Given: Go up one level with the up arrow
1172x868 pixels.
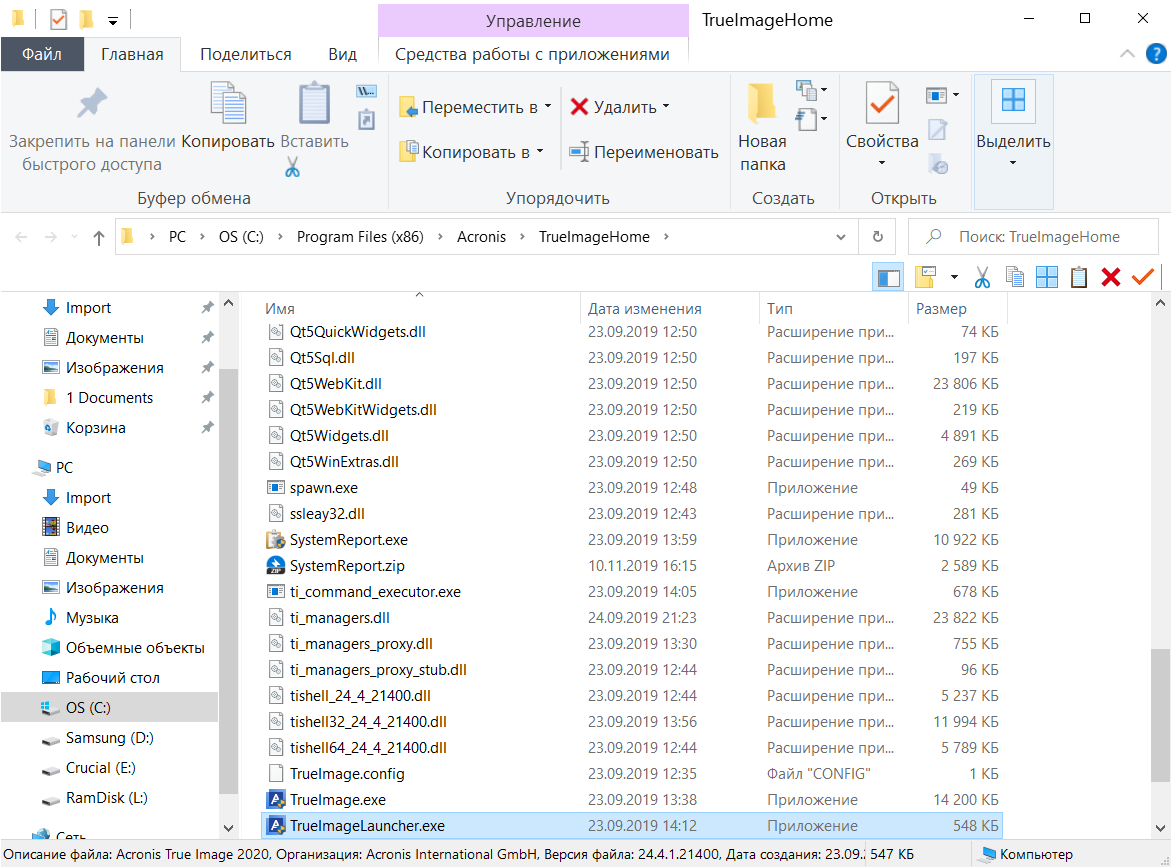Looking at the screenshot, I should (x=99, y=238).
